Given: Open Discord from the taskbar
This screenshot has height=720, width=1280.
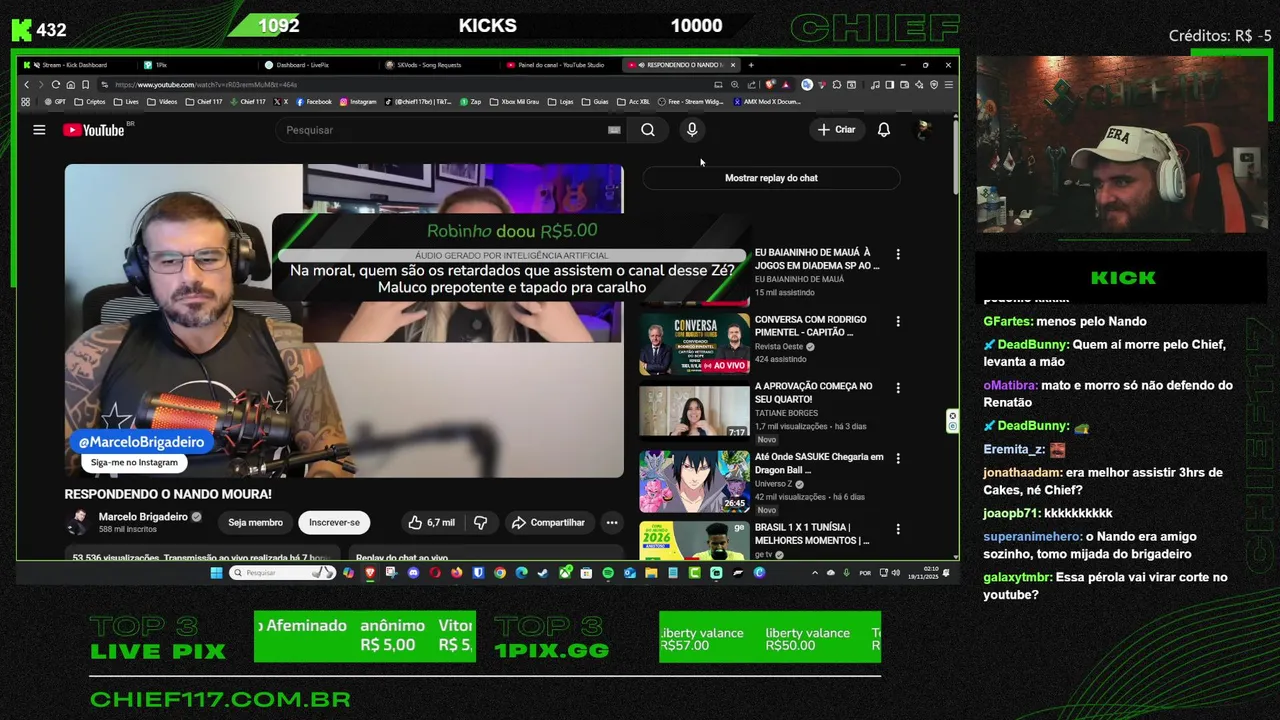Looking at the screenshot, I should point(413,573).
